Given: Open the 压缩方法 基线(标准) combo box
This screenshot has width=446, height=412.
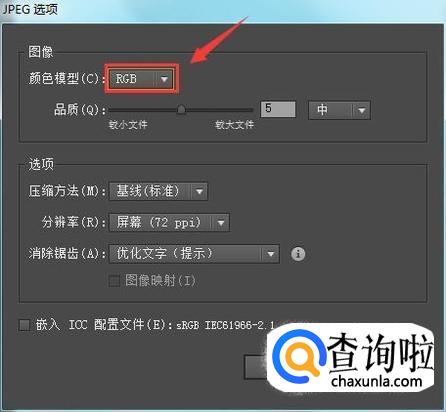Looking at the screenshot, I should click(x=158, y=192).
